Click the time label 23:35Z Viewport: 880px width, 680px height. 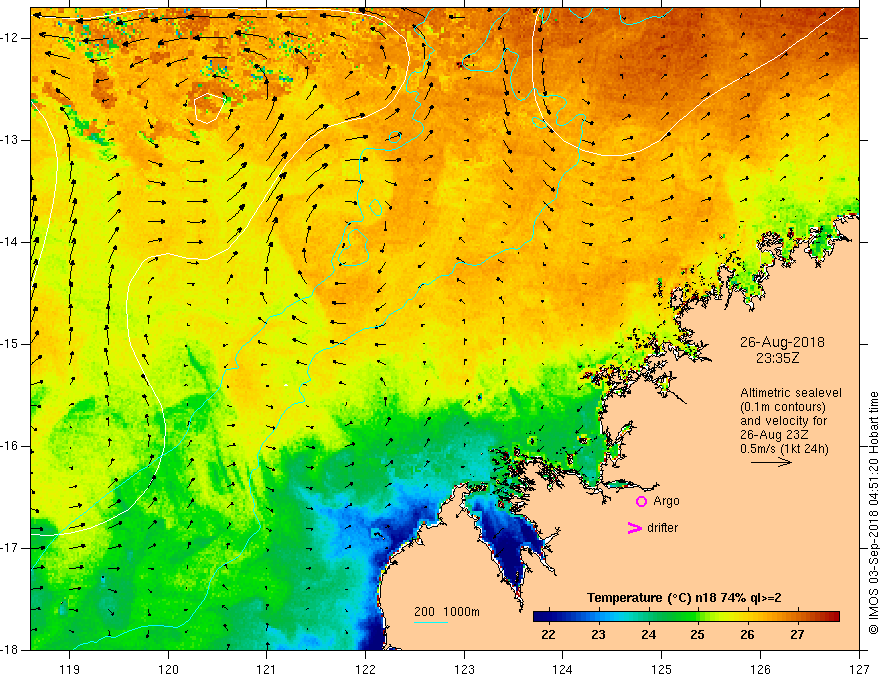[x=777, y=358]
